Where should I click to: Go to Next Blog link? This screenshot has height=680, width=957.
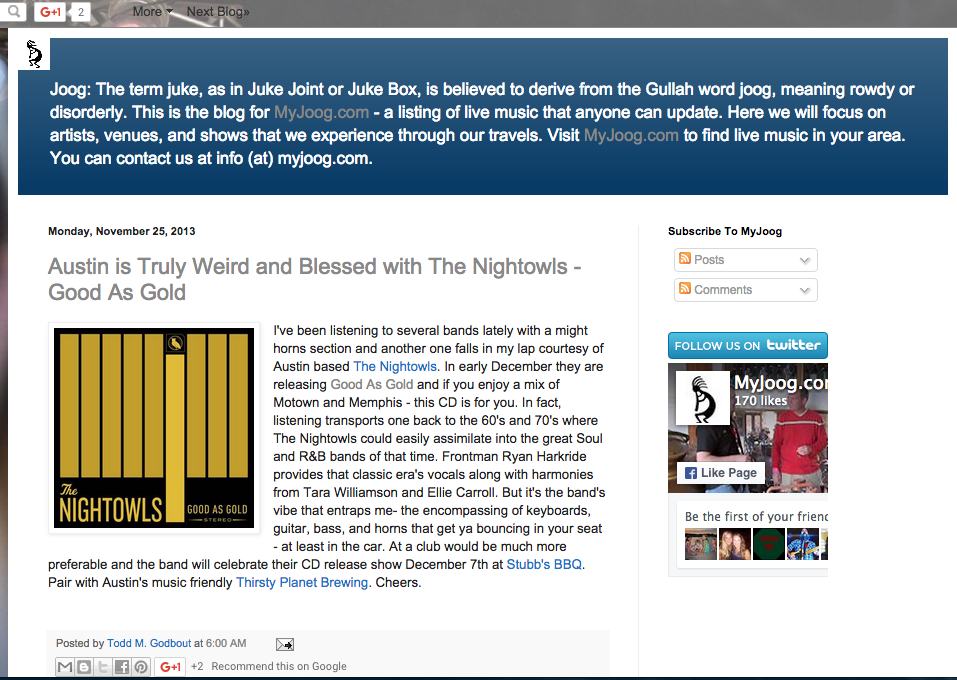[x=218, y=12]
